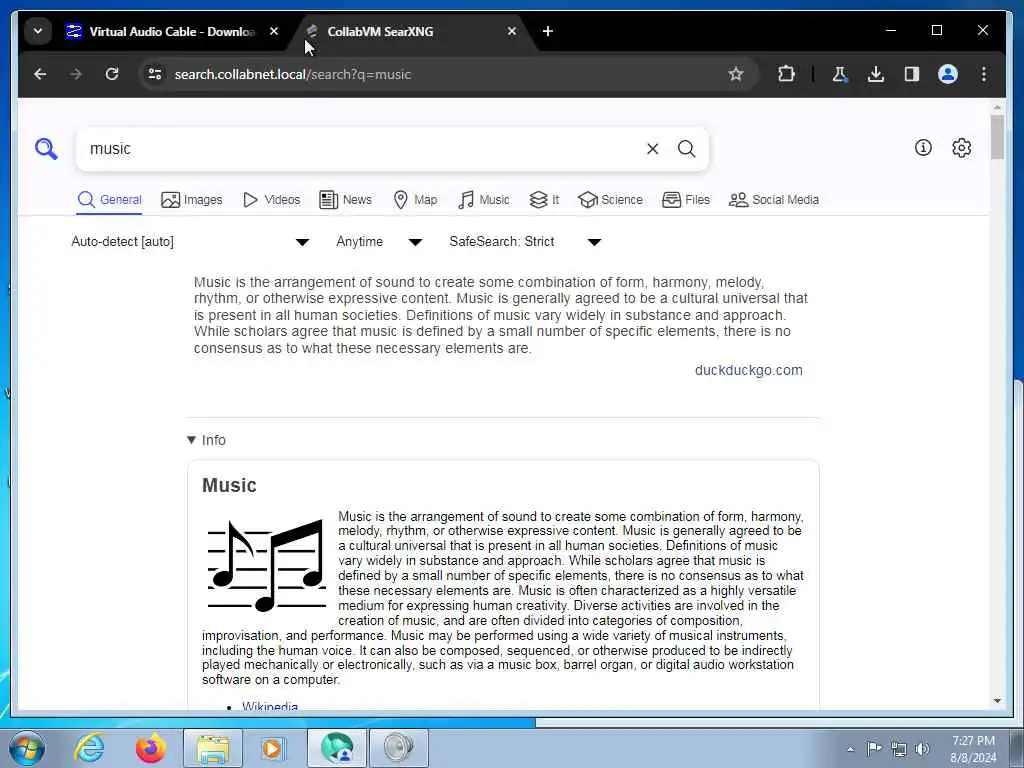The image size is (1024, 768).
Task: Open the Wikipedia link
Action: point(270,706)
